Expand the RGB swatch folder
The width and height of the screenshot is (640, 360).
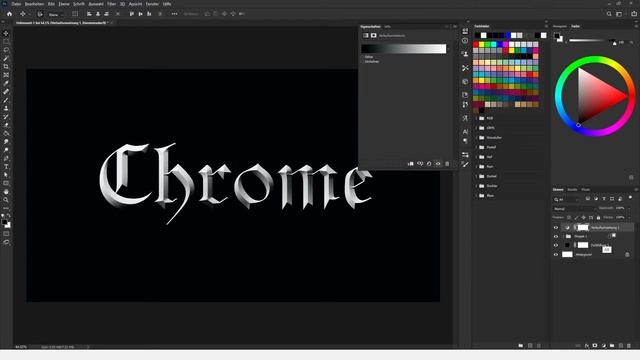[x=476, y=118]
